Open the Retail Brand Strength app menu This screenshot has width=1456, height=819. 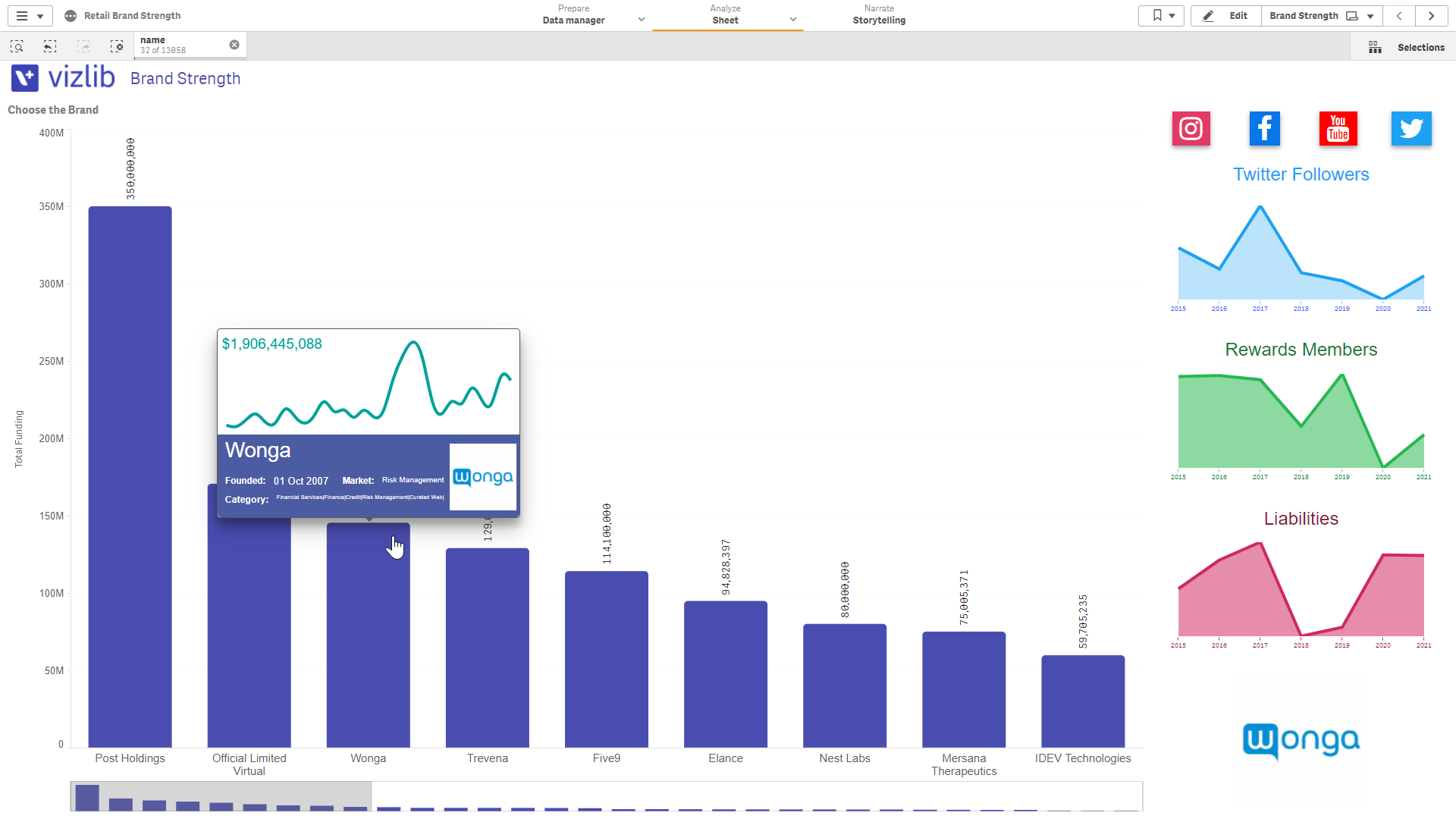[x=71, y=15]
